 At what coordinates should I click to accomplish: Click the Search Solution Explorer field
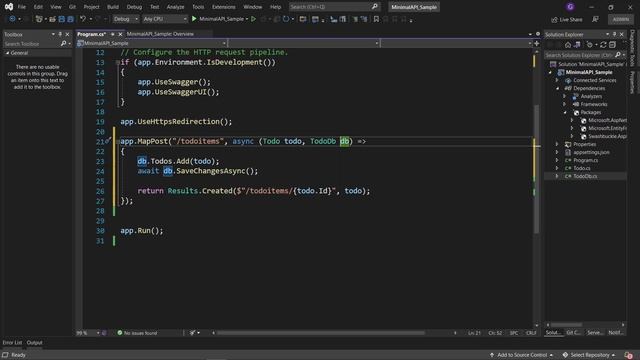point(579,55)
